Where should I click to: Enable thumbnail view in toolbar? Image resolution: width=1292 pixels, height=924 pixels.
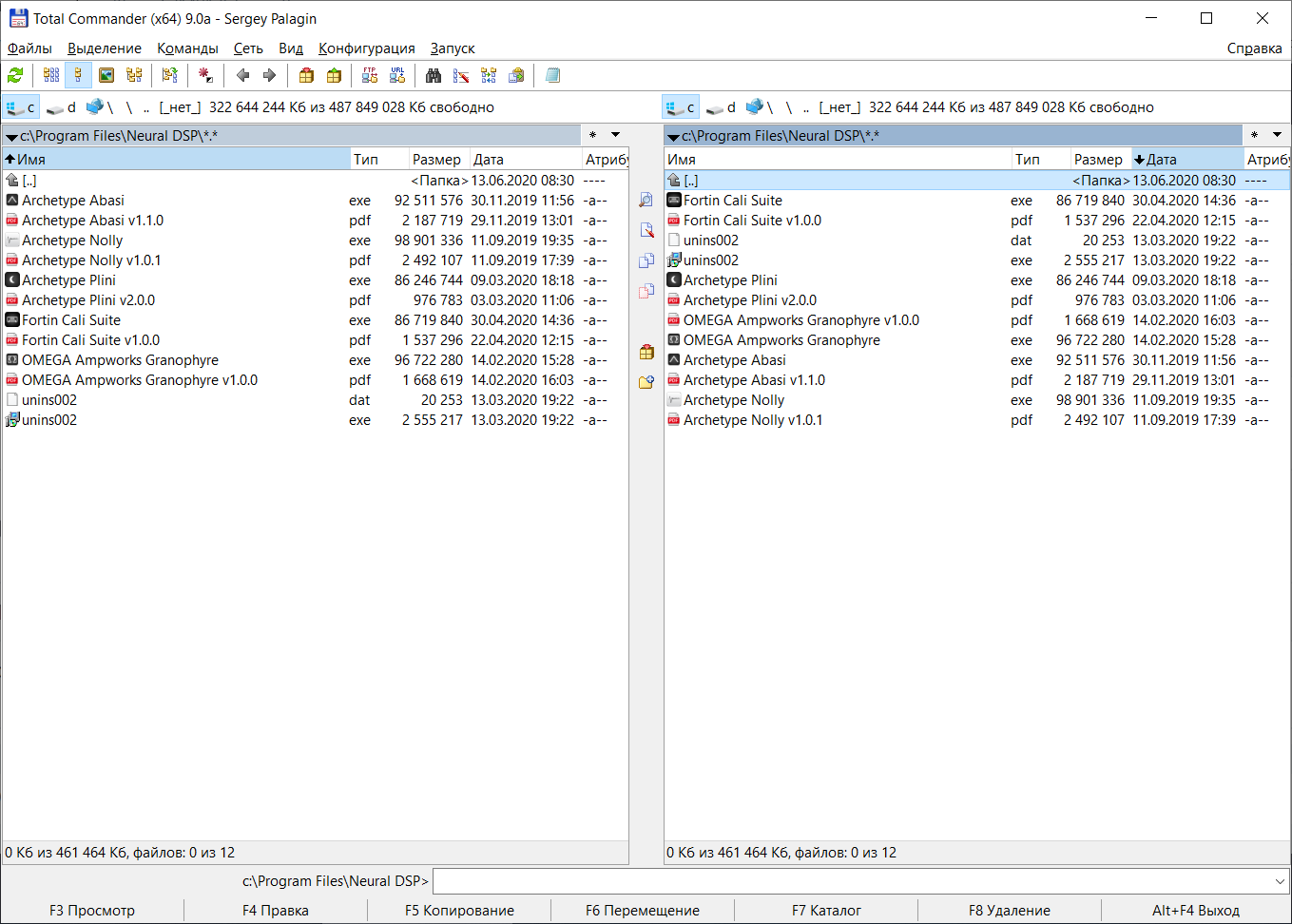pos(106,75)
